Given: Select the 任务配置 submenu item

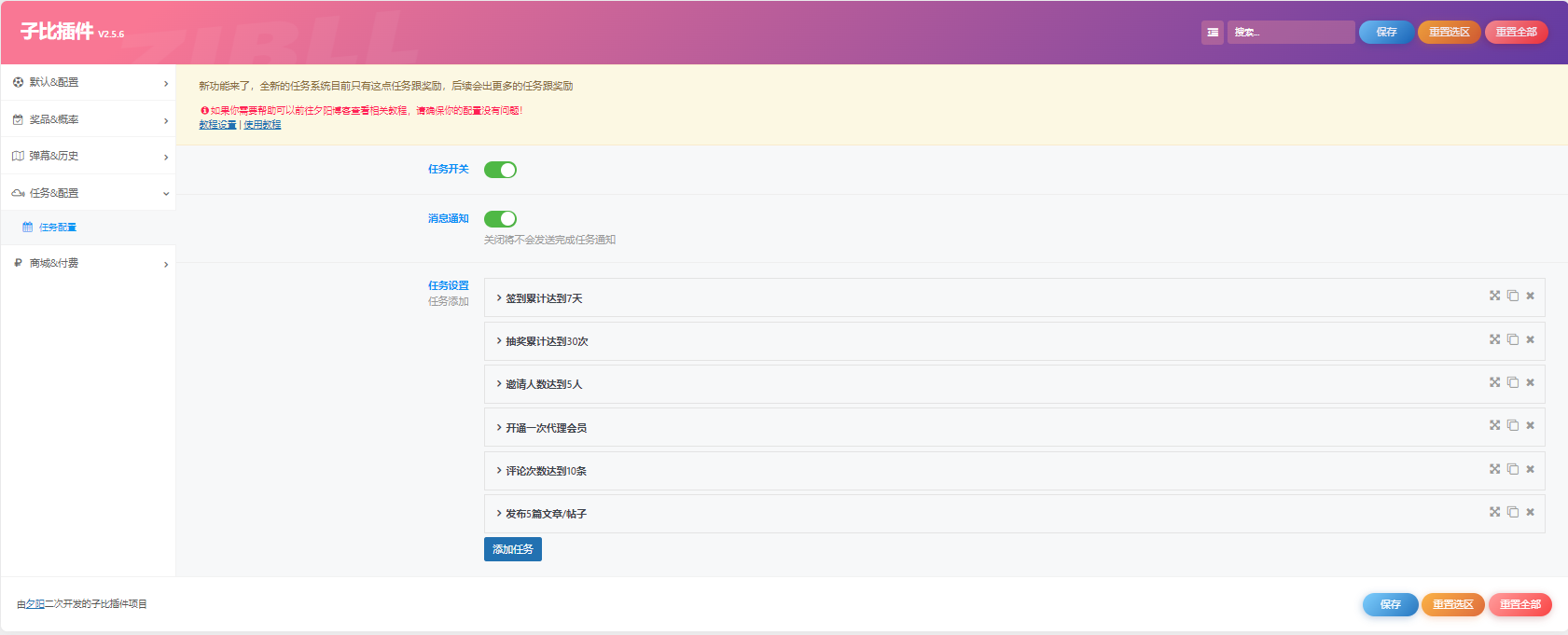Looking at the screenshot, I should click(58, 228).
